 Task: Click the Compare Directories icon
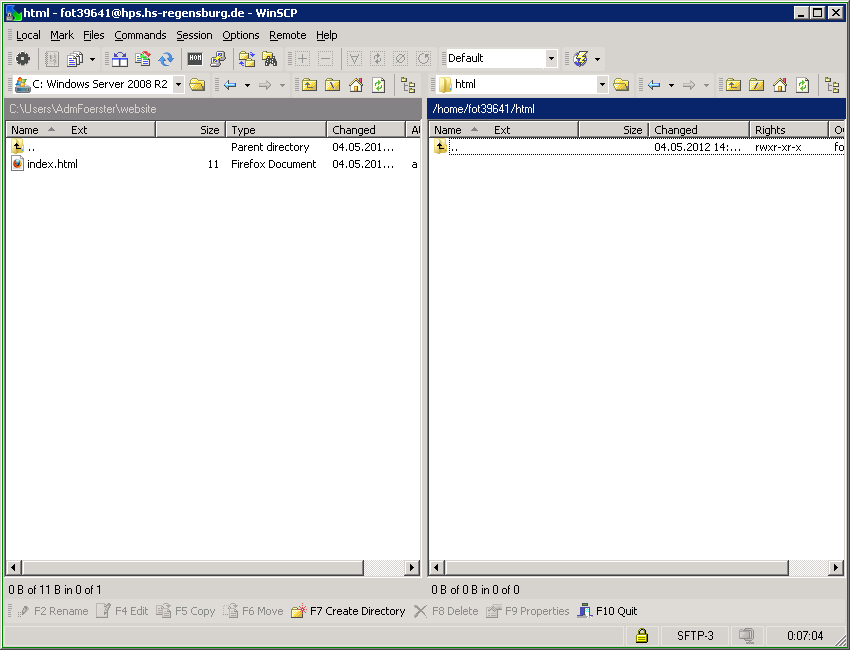(x=120, y=59)
